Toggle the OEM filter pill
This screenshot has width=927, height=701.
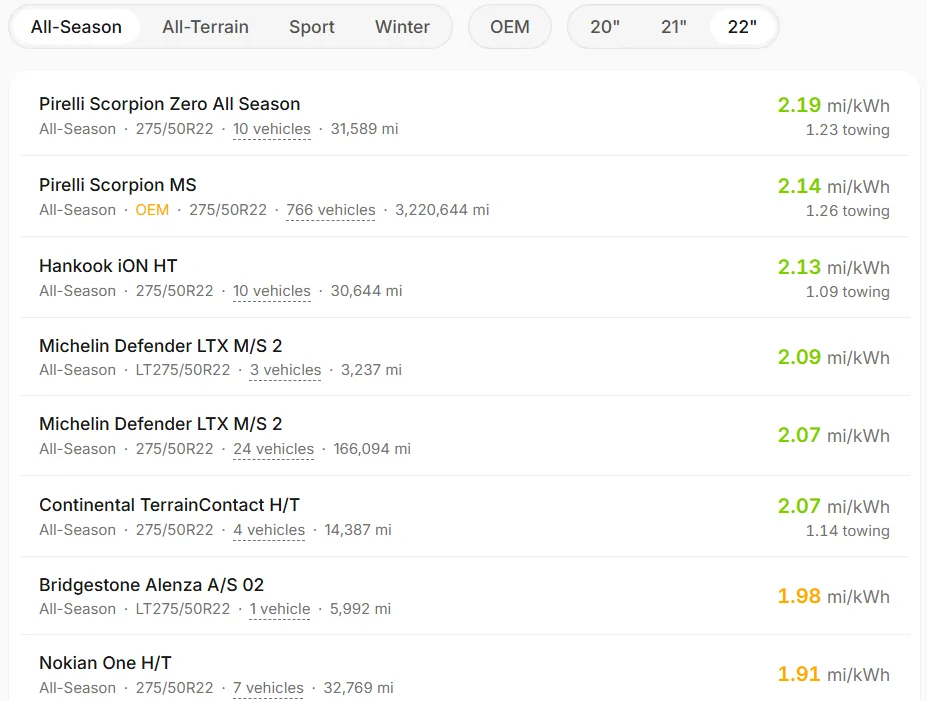tap(510, 27)
